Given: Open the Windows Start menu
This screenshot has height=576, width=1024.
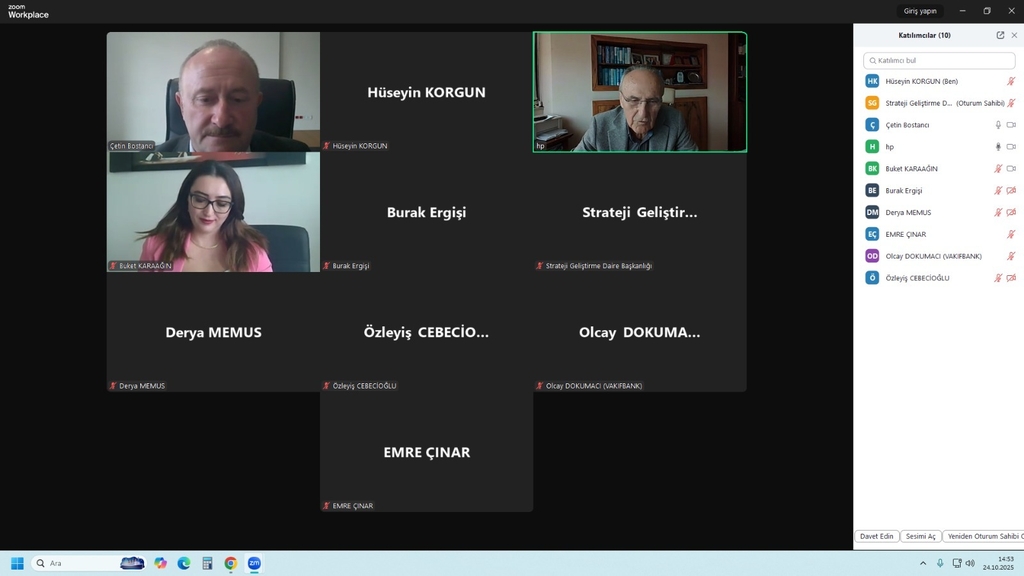Looking at the screenshot, I should (17, 563).
